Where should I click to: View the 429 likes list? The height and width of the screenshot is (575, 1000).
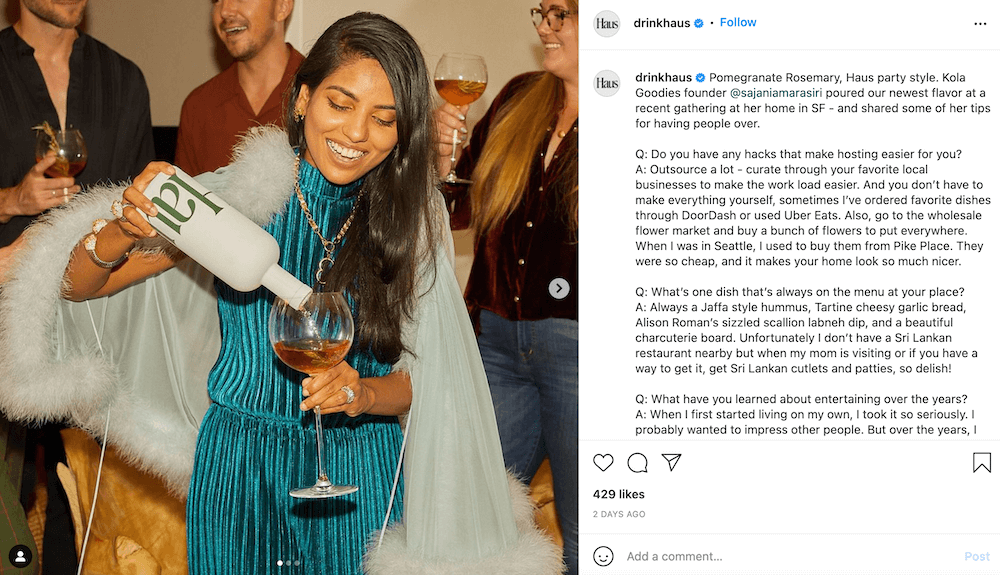[x=618, y=494]
